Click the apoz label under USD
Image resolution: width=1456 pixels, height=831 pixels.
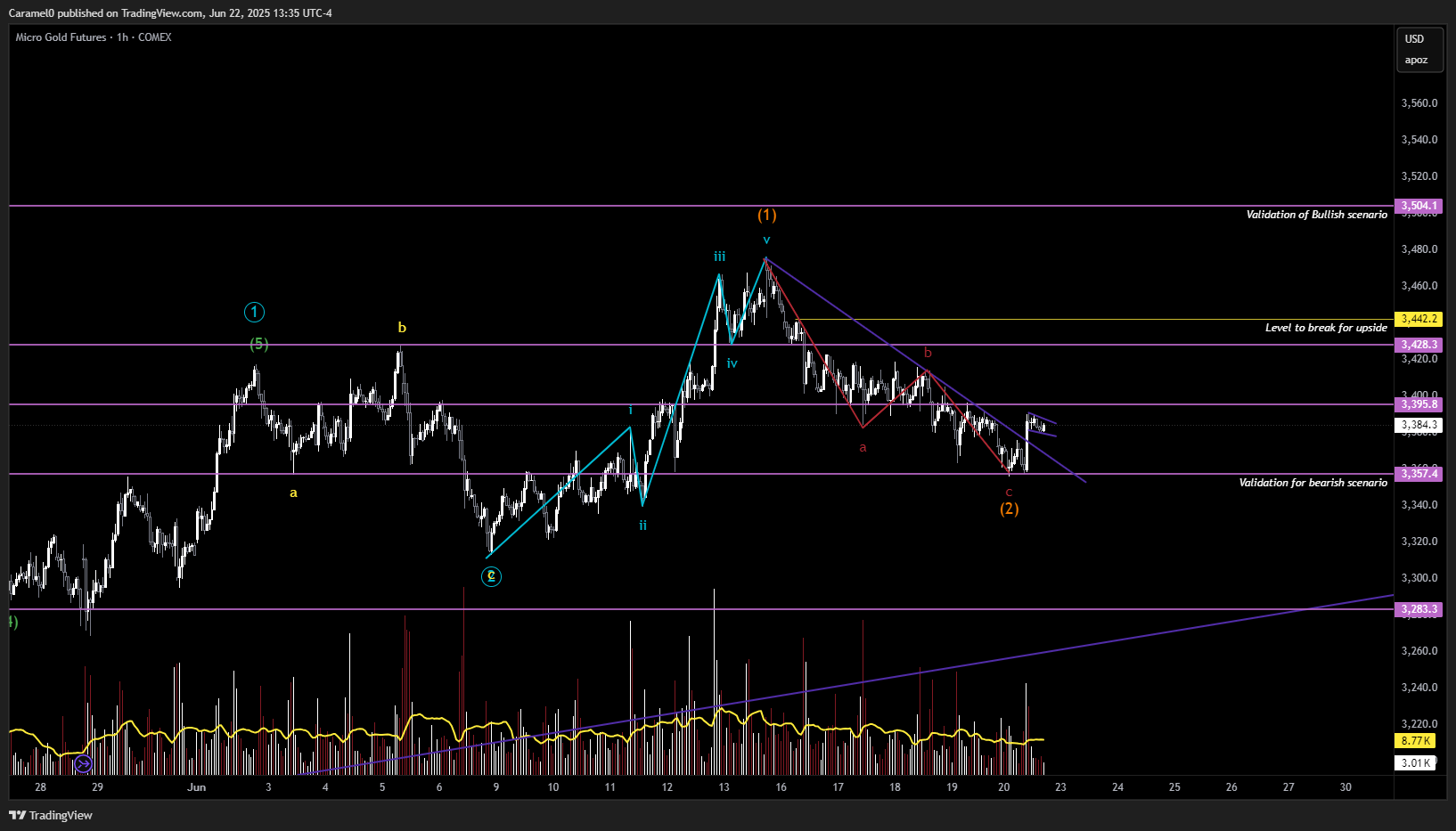pos(1416,61)
